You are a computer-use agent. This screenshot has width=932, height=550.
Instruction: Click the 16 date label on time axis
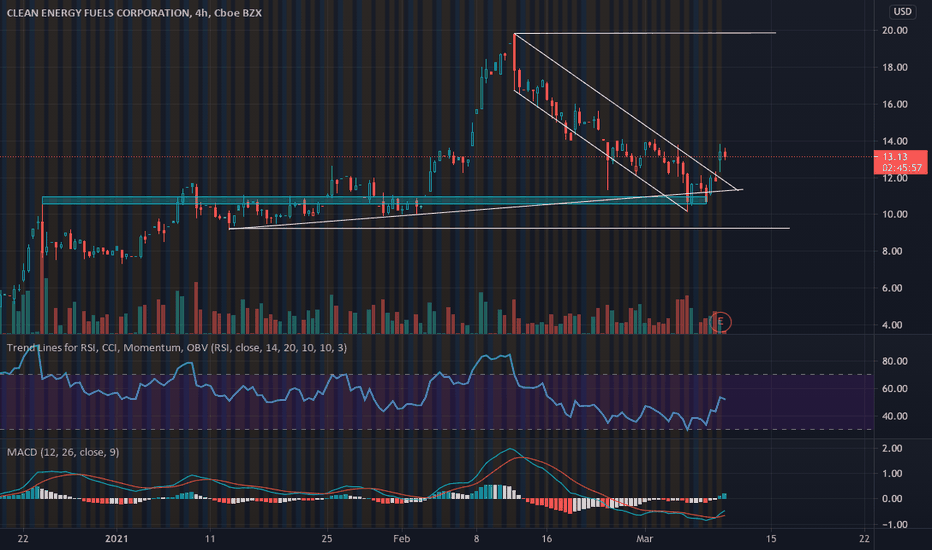click(x=547, y=539)
